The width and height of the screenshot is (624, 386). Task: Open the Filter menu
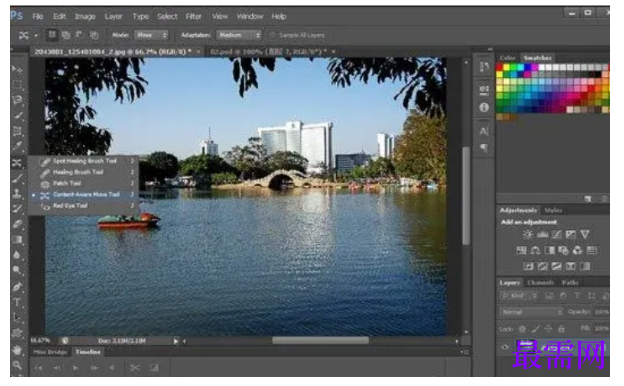pos(193,16)
